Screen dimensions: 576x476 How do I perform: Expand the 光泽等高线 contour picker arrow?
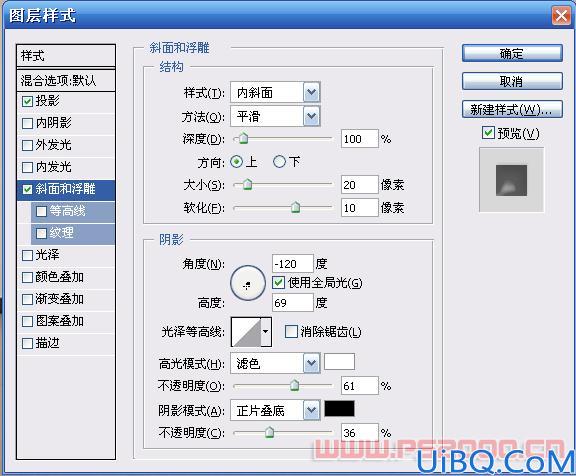(266, 332)
